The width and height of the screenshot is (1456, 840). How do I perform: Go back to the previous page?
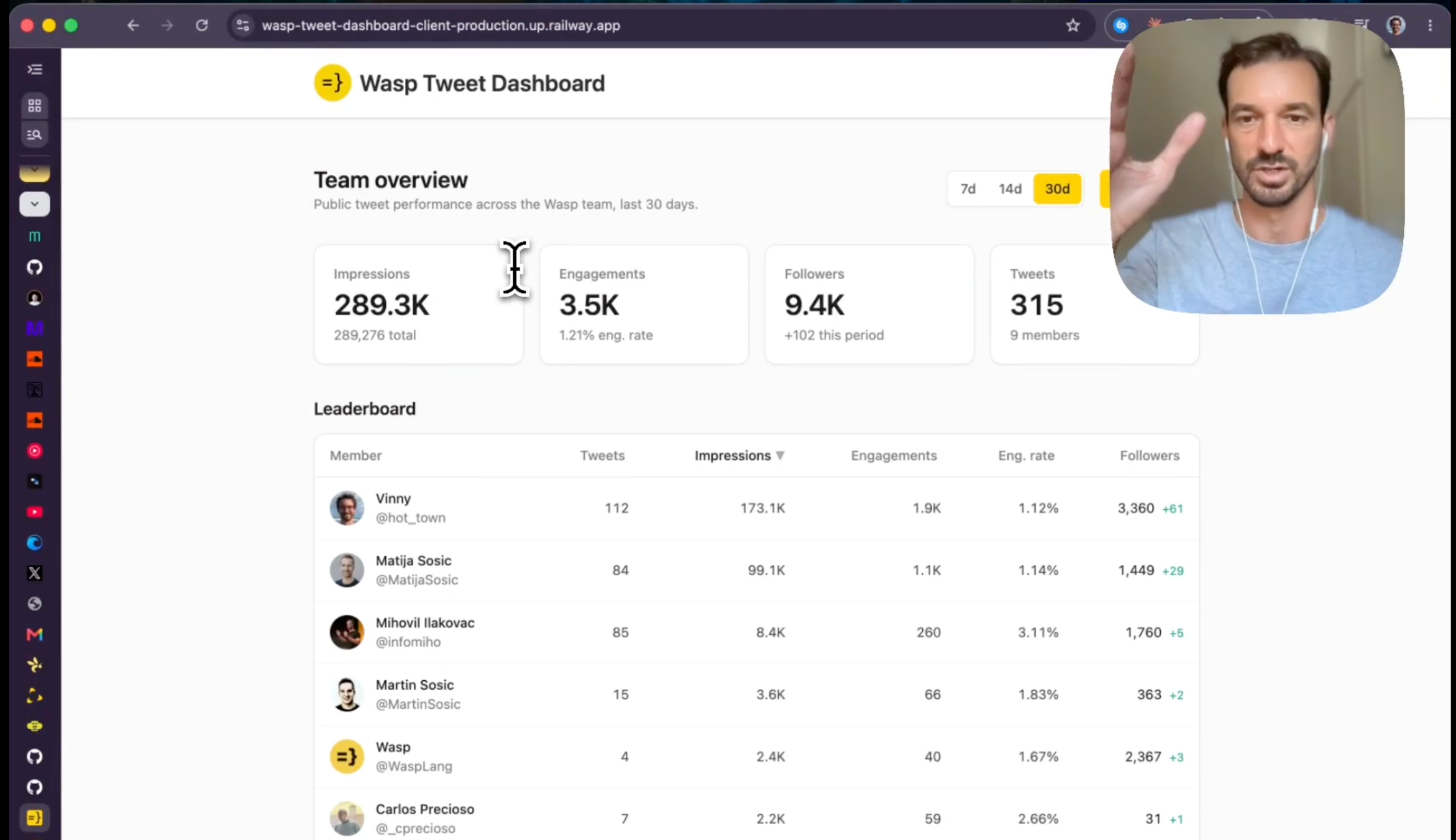tap(133, 25)
